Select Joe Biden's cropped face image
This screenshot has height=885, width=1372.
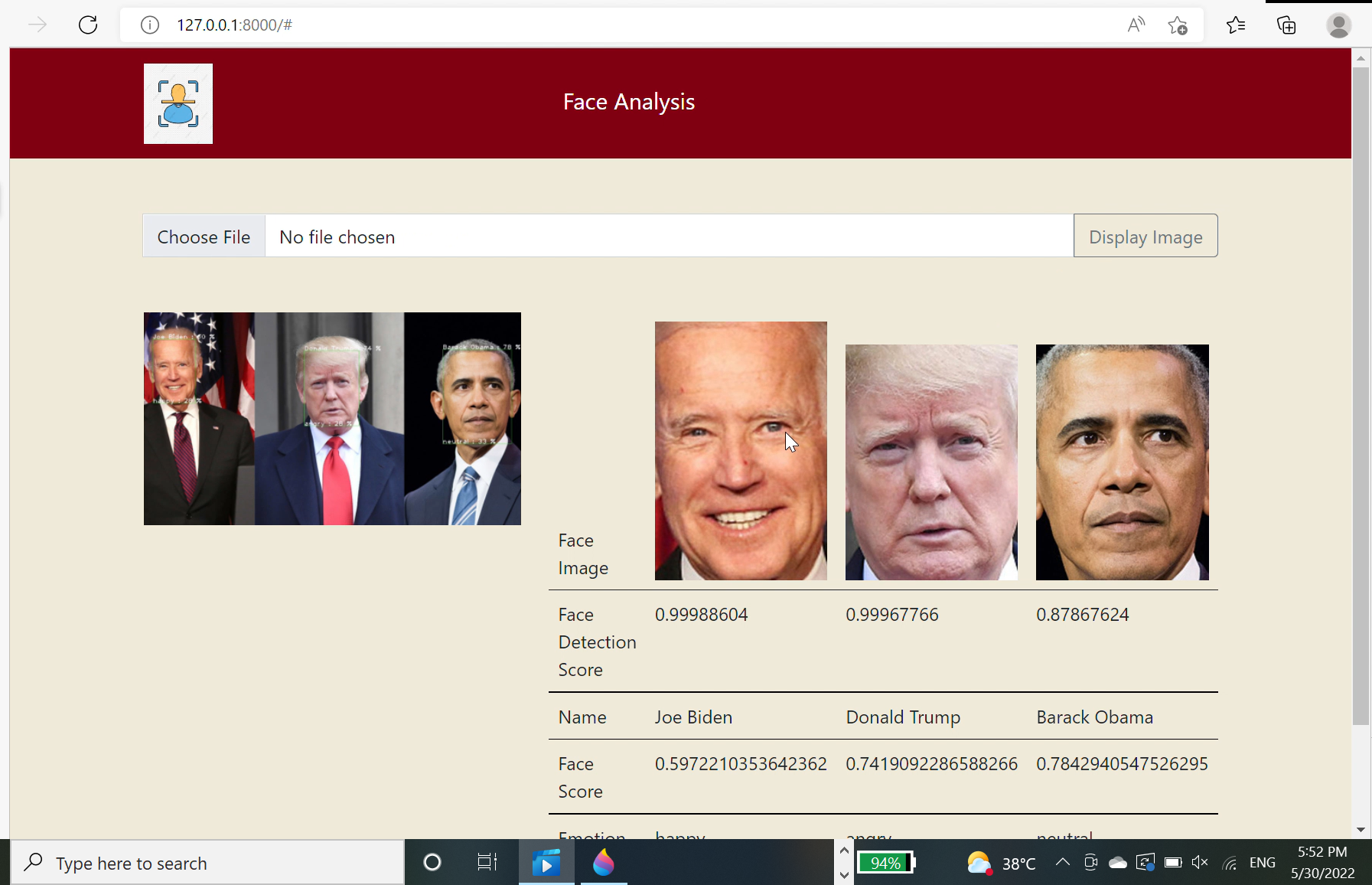[740, 451]
